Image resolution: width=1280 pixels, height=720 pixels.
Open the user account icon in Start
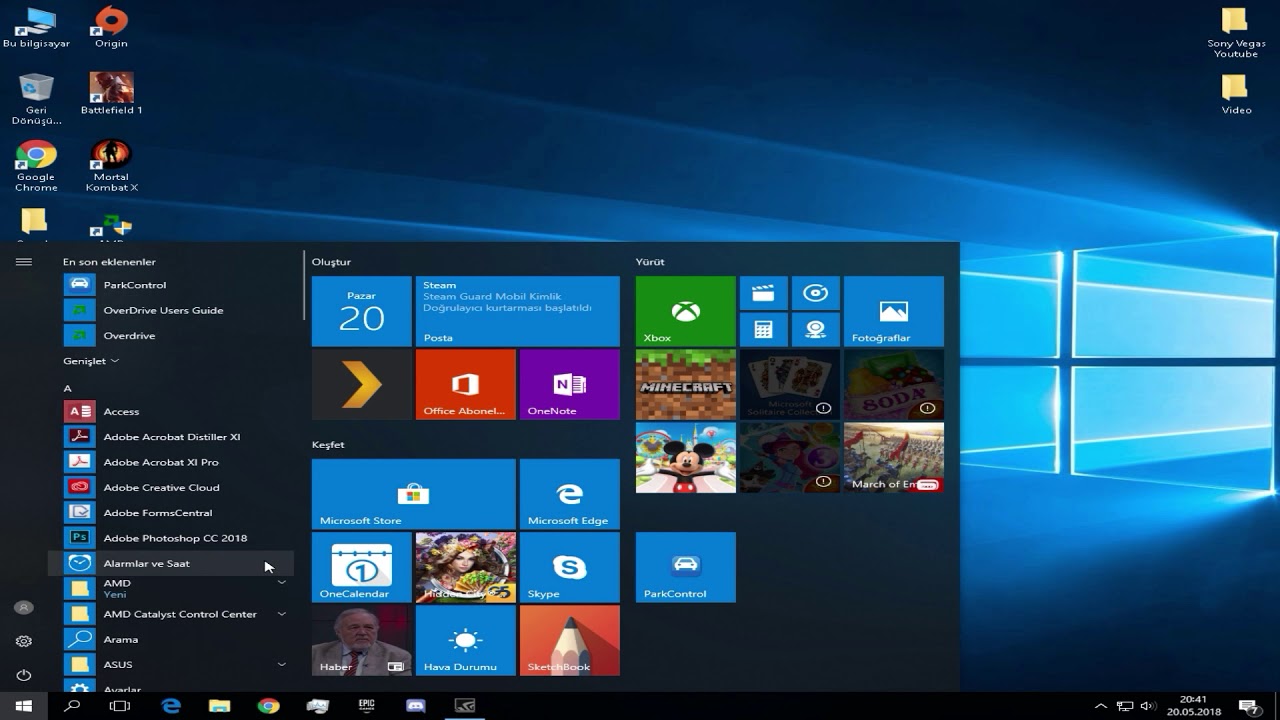pos(24,607)
